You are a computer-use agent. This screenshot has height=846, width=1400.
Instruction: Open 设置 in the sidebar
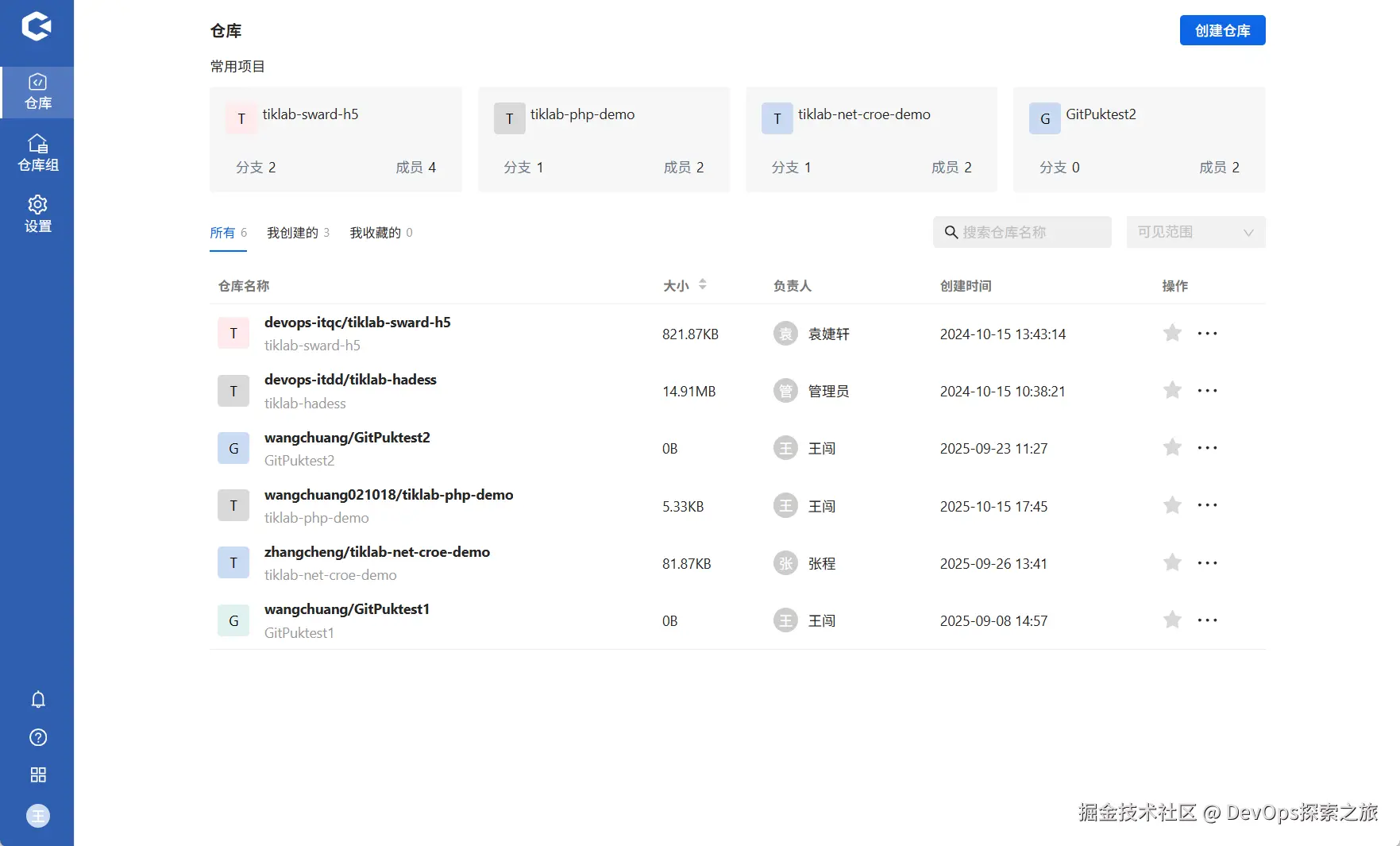[37, 214]
